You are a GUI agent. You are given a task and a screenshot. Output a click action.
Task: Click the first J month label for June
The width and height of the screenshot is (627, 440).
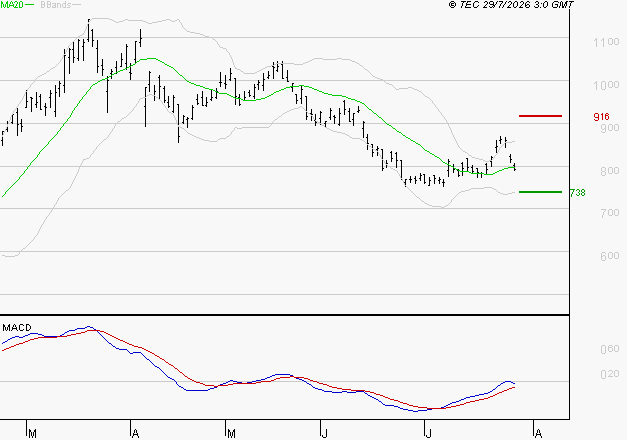(325, 433)
